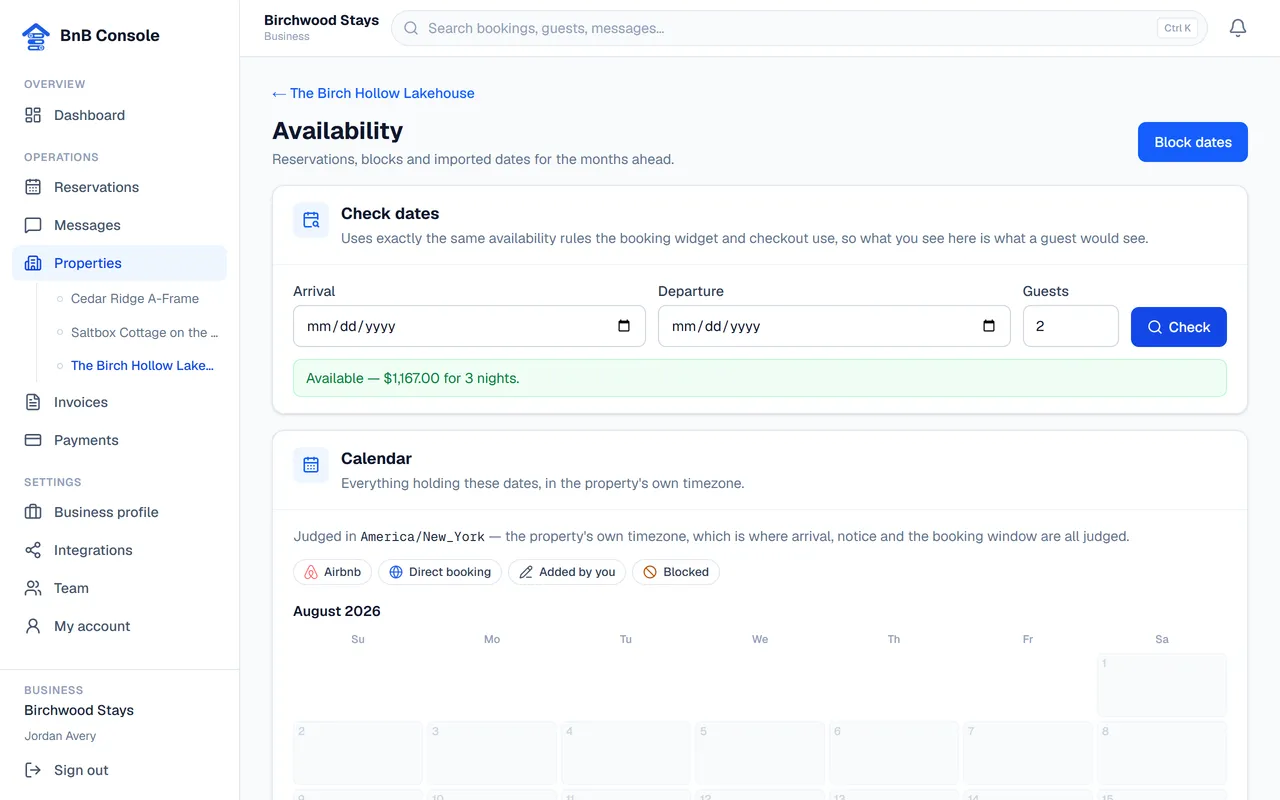Select Properties in sidebar
This screenshot has width=1280, height=800.
[x=120, y=263]
